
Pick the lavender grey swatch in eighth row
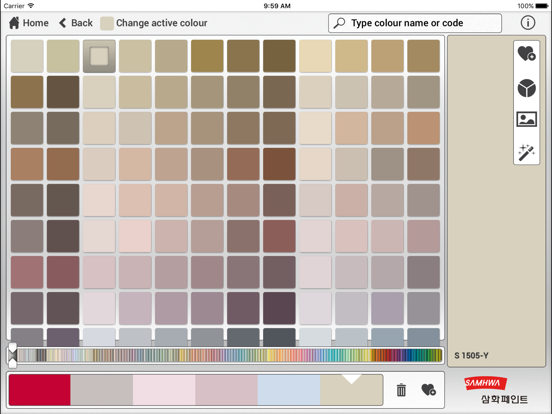click(387, 308)
